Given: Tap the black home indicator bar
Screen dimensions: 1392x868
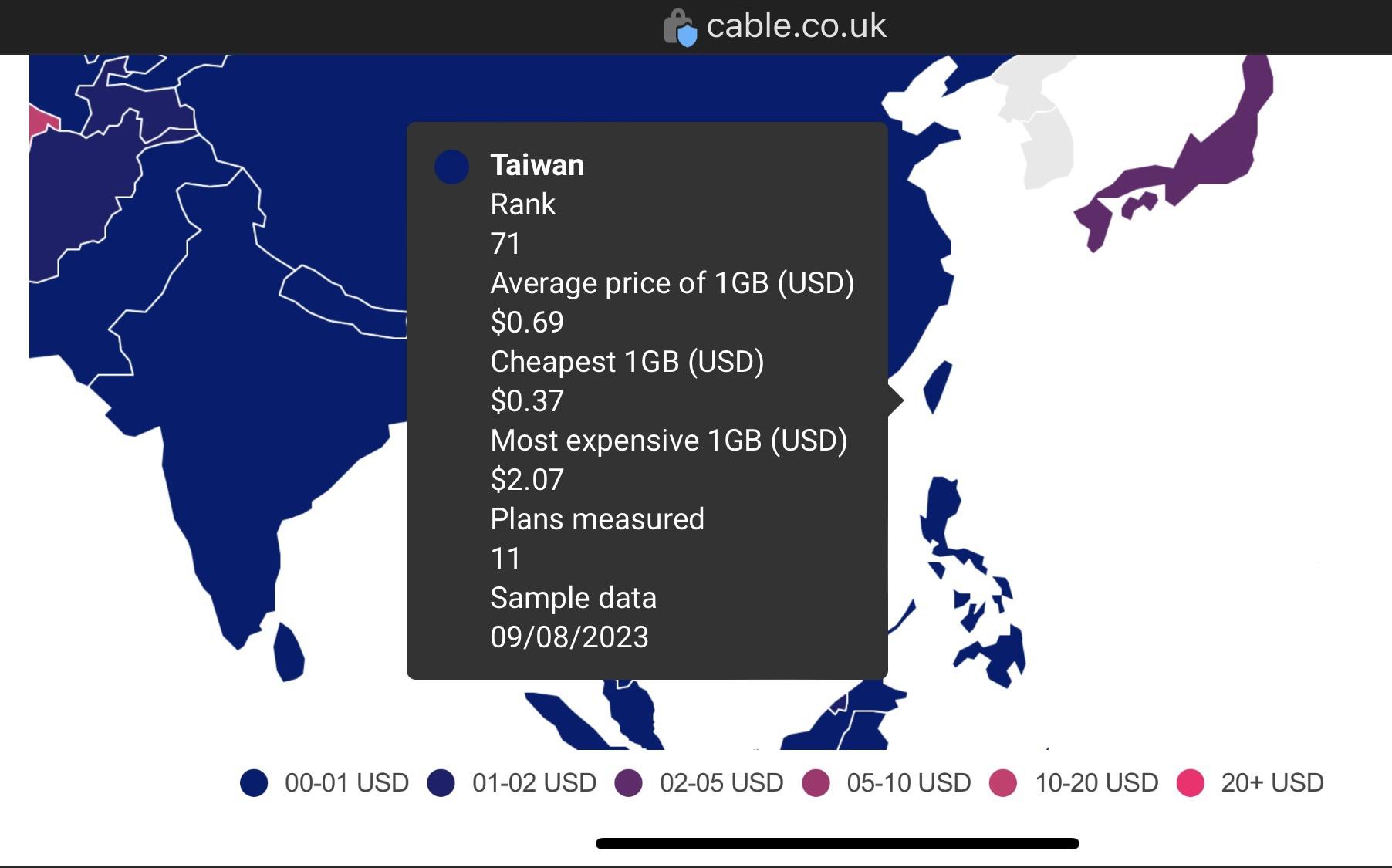Looking at the screenshot, I should tap(837, 843).
